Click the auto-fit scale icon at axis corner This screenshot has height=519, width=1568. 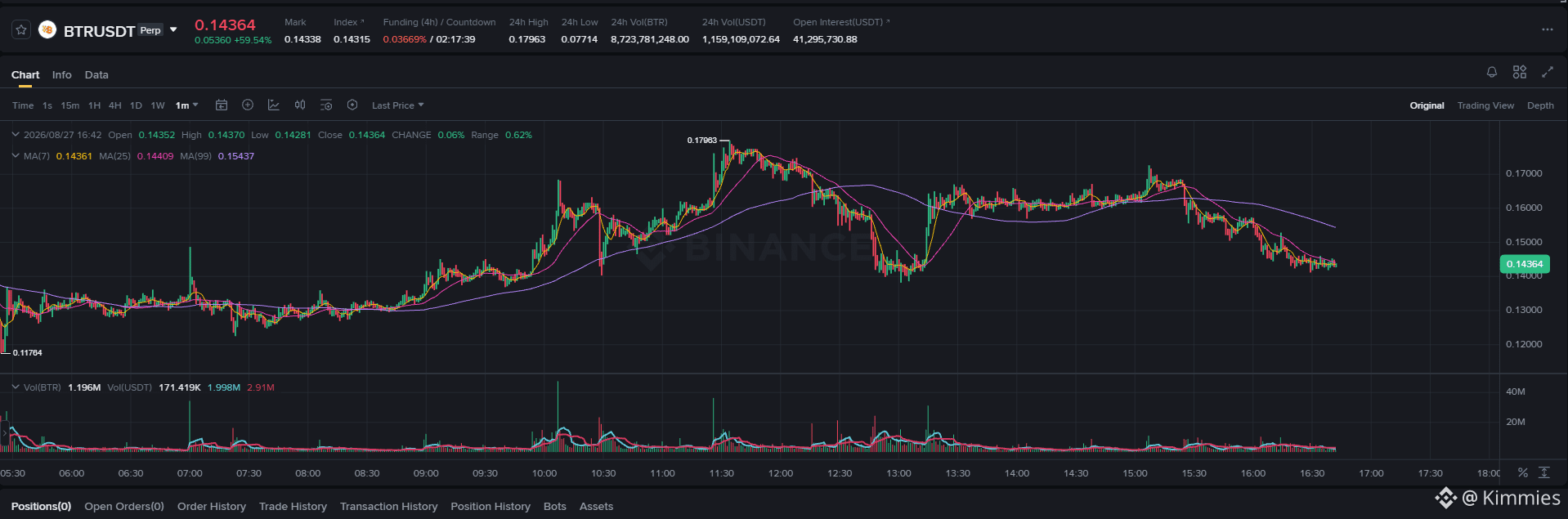coord(1544,472)
